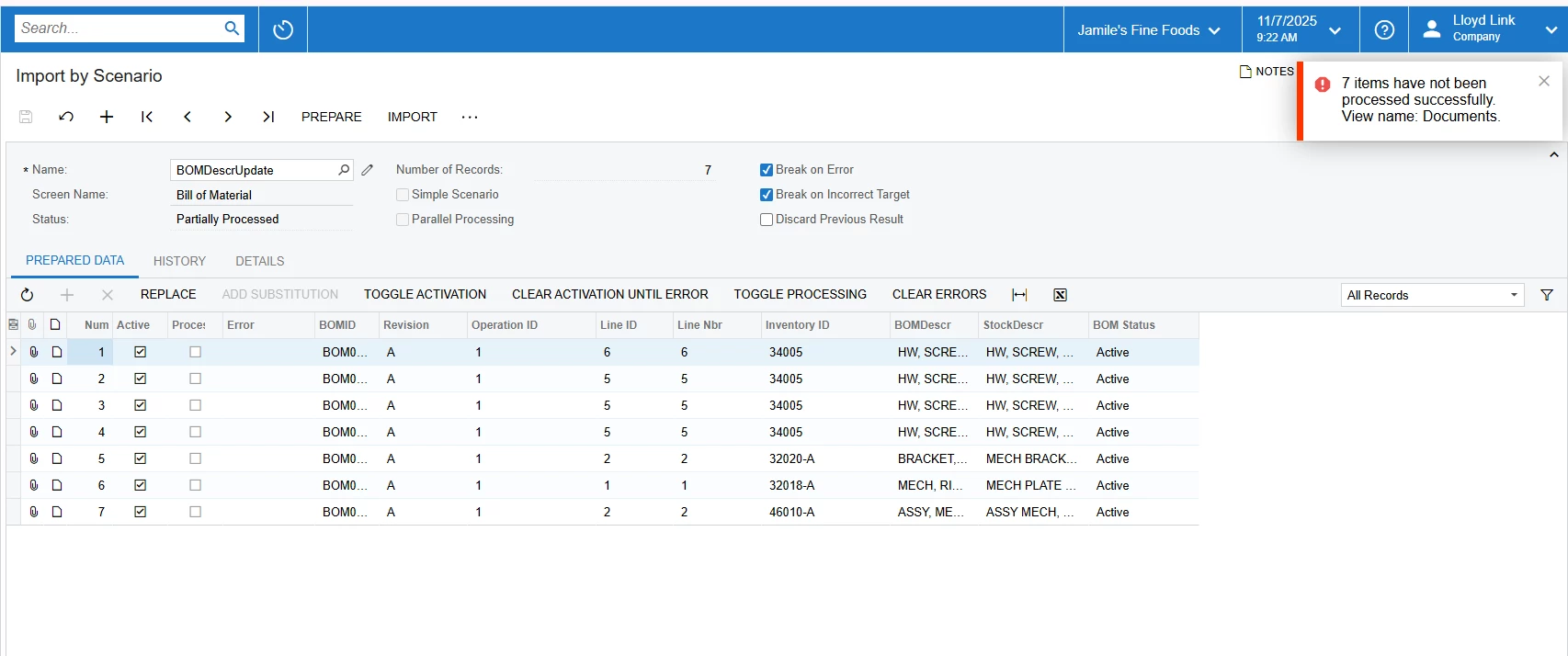Click CLEAR ACTIVATION UNTIL ERROR button
This screenshot has width=1568, height=656.
tap(610, 295)
